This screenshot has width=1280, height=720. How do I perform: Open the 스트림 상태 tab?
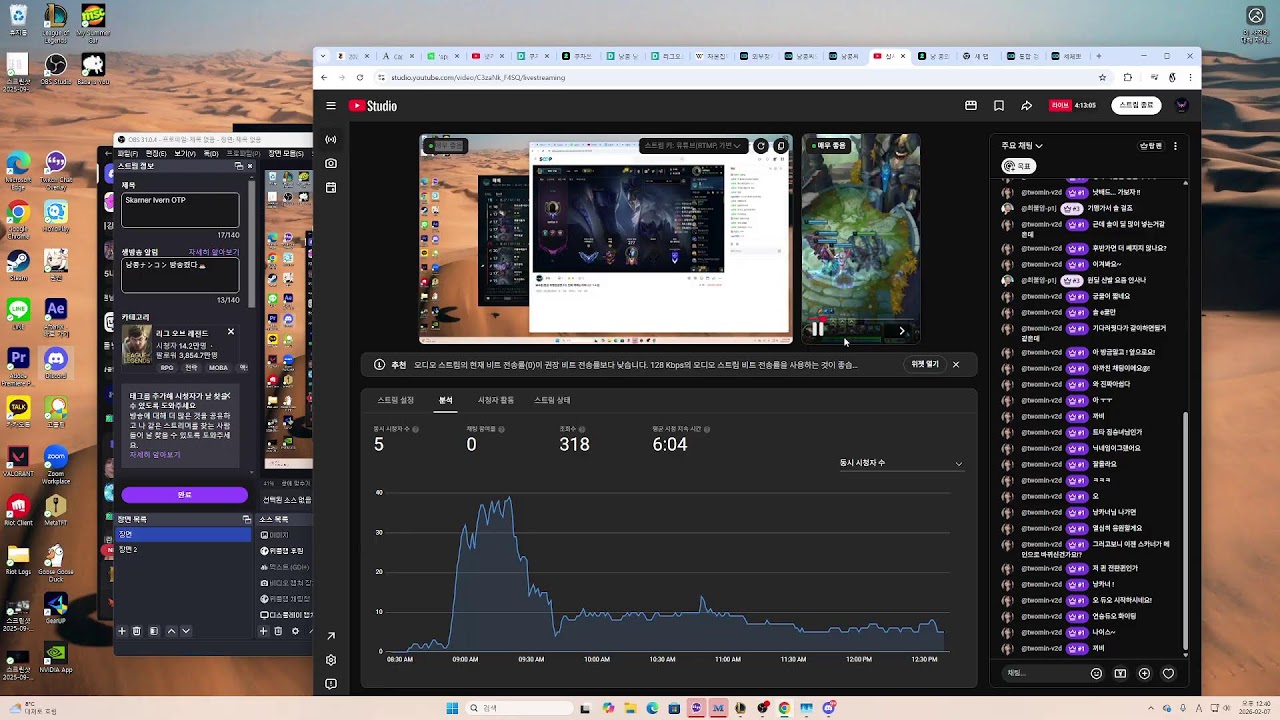(552, 400)
